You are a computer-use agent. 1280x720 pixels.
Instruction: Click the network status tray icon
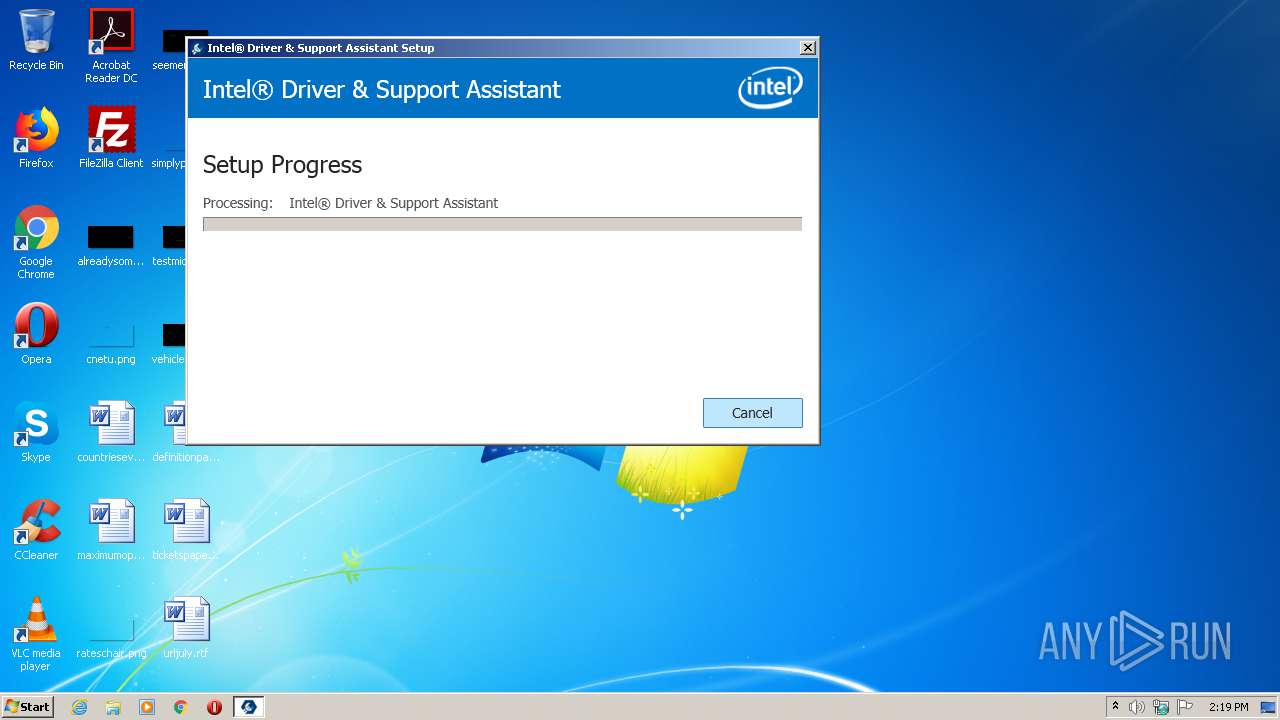[x=1161, y=707]
